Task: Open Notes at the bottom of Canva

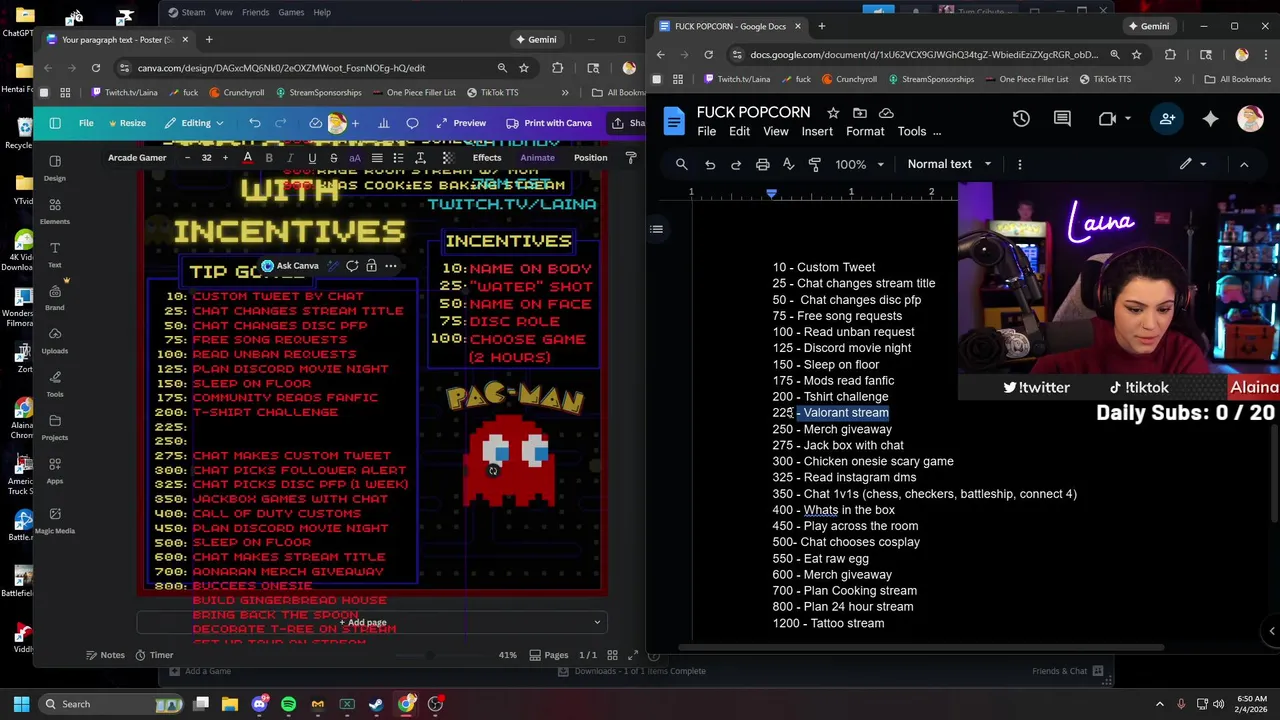Action: coord(104,655)
